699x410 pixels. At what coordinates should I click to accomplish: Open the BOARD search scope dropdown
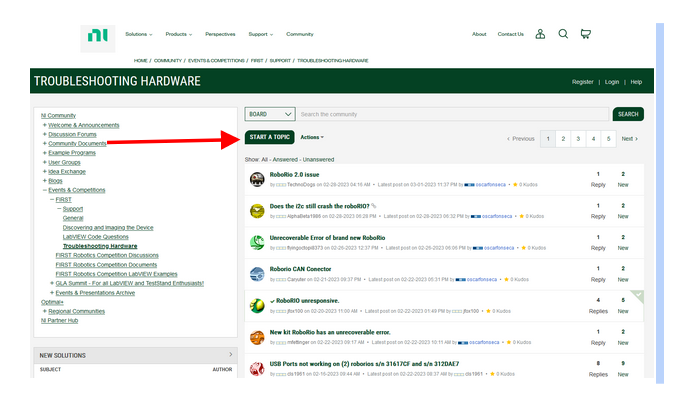pyautogui.click(x=270, y=114)
